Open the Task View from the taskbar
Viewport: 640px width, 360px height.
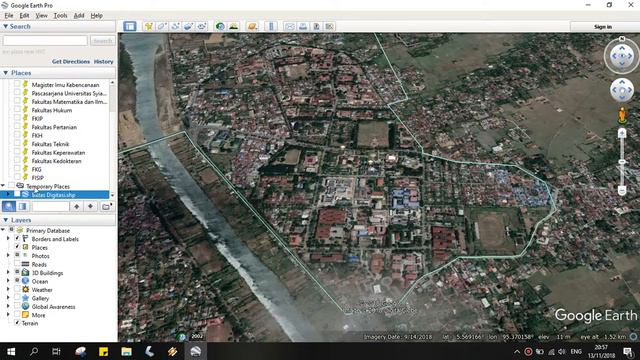(x=56, y=351)
